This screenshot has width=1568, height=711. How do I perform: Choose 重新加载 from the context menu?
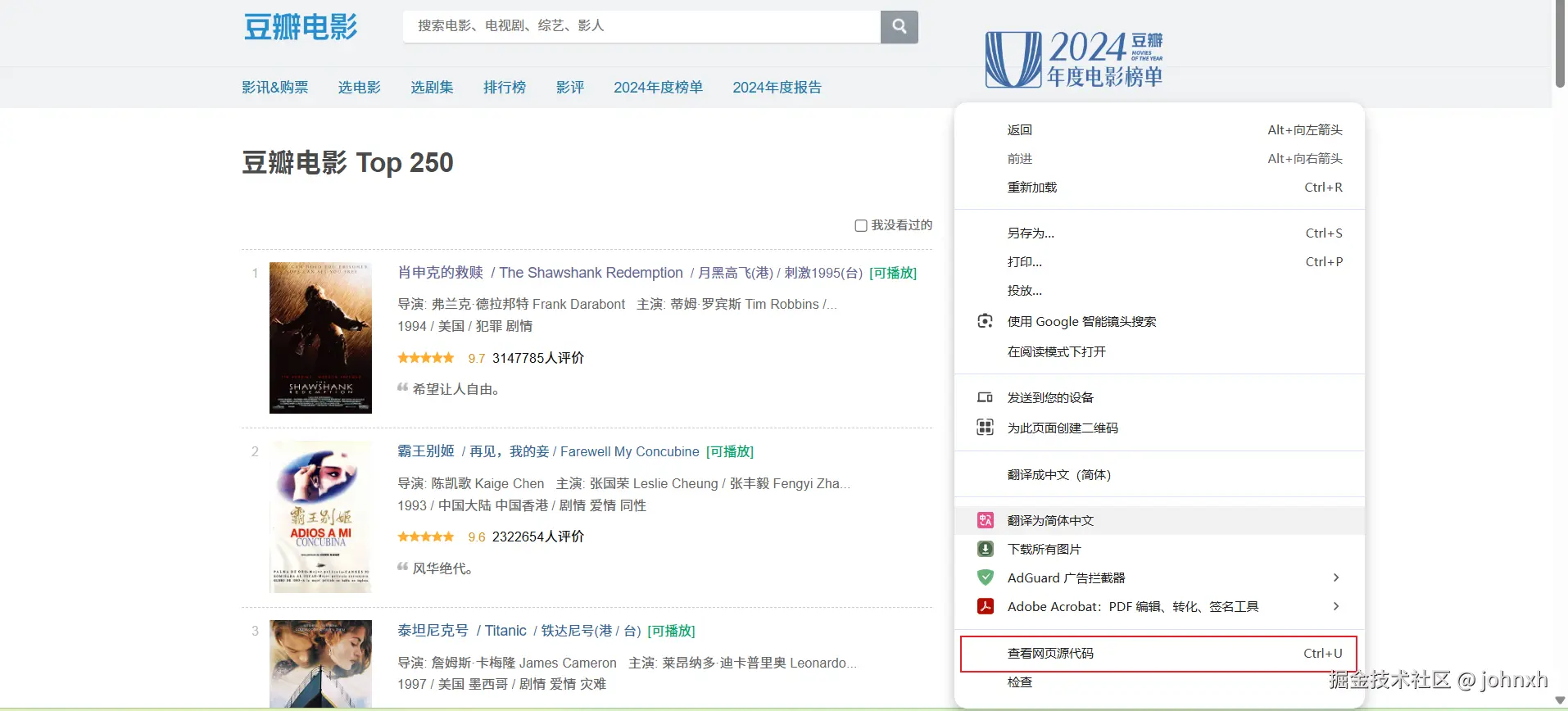(x=1159, y=187)
